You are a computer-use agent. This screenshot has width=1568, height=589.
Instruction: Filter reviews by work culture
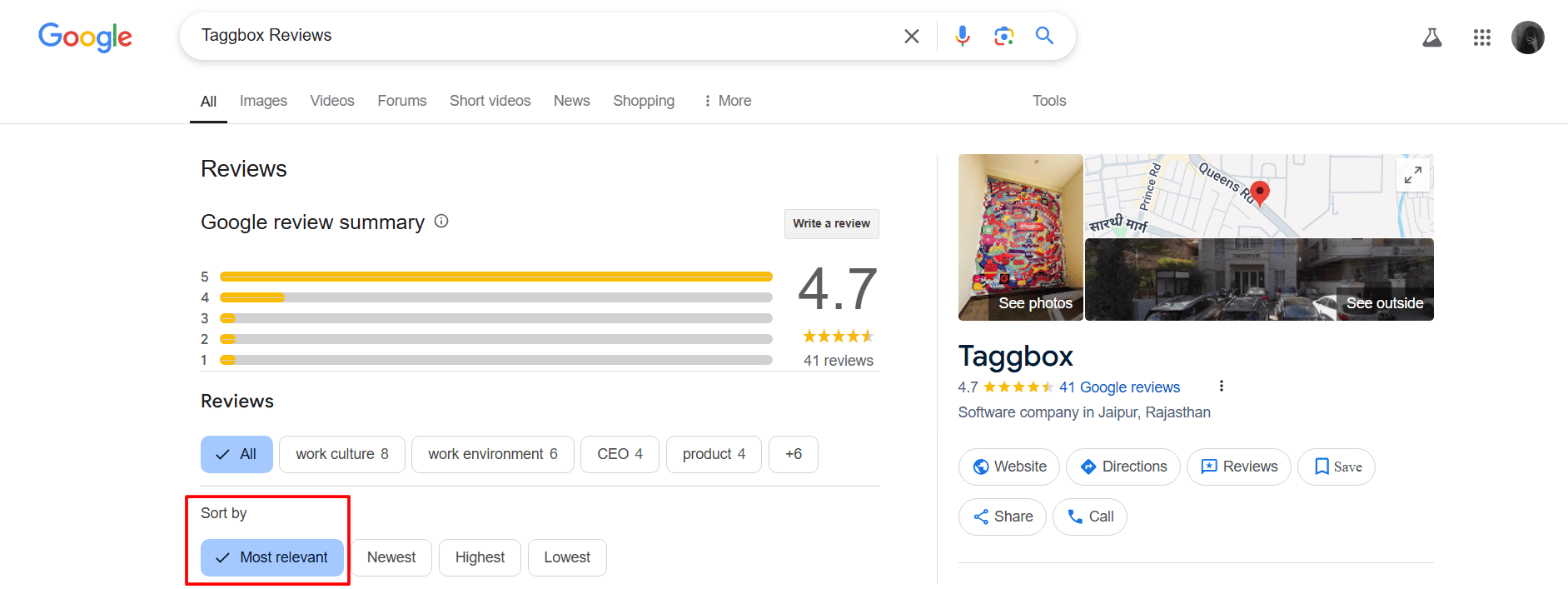pos(341,454)
